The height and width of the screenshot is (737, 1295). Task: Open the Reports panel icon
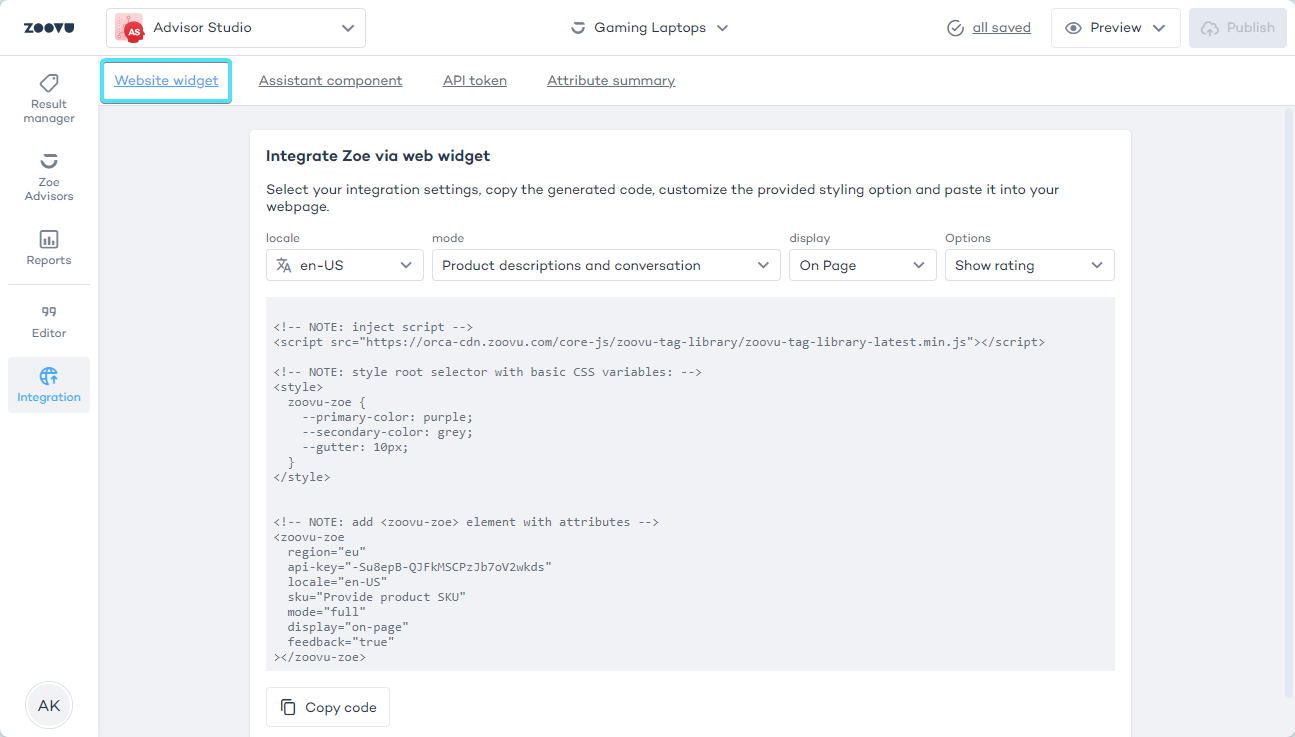(48, 240)
